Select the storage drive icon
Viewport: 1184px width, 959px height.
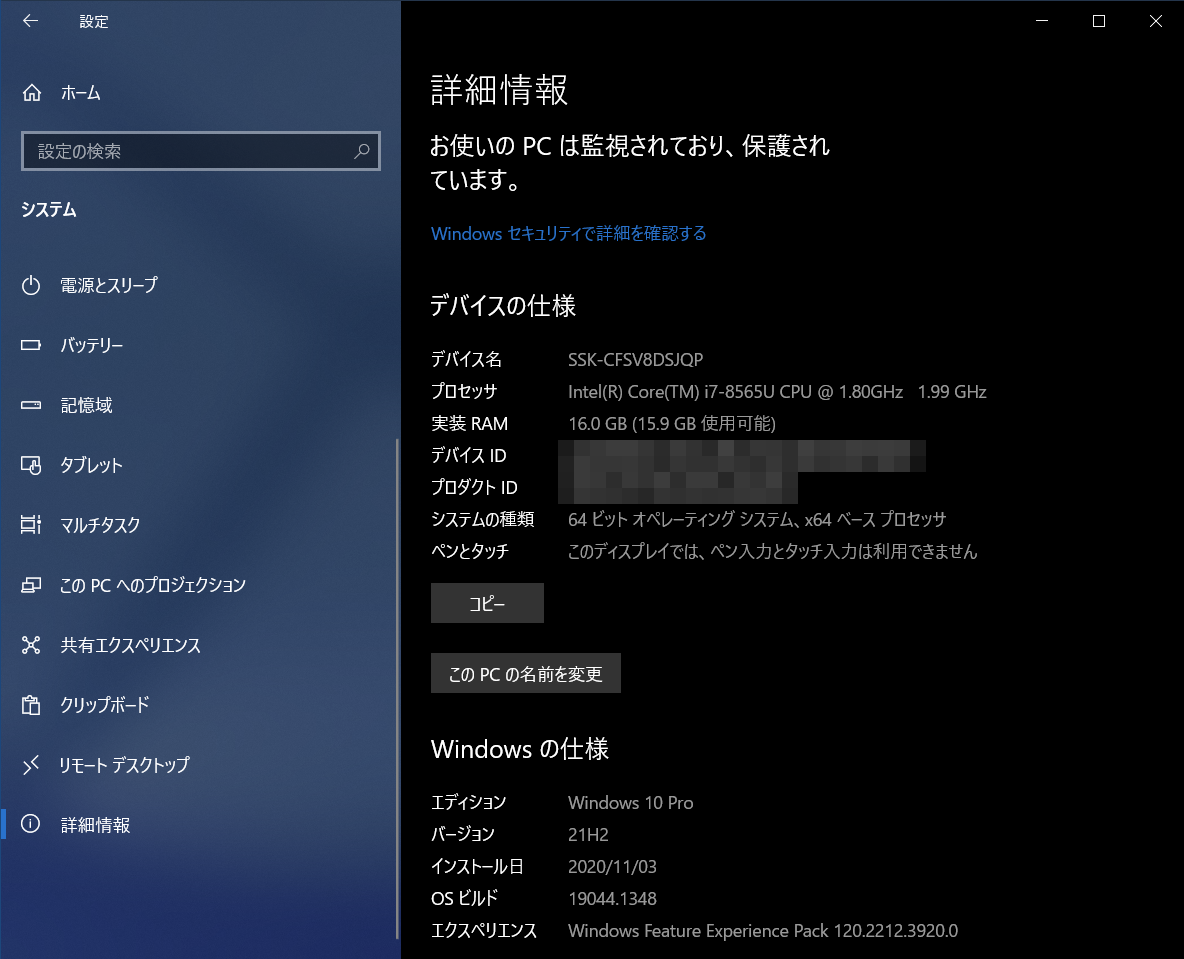pos(31,405)
